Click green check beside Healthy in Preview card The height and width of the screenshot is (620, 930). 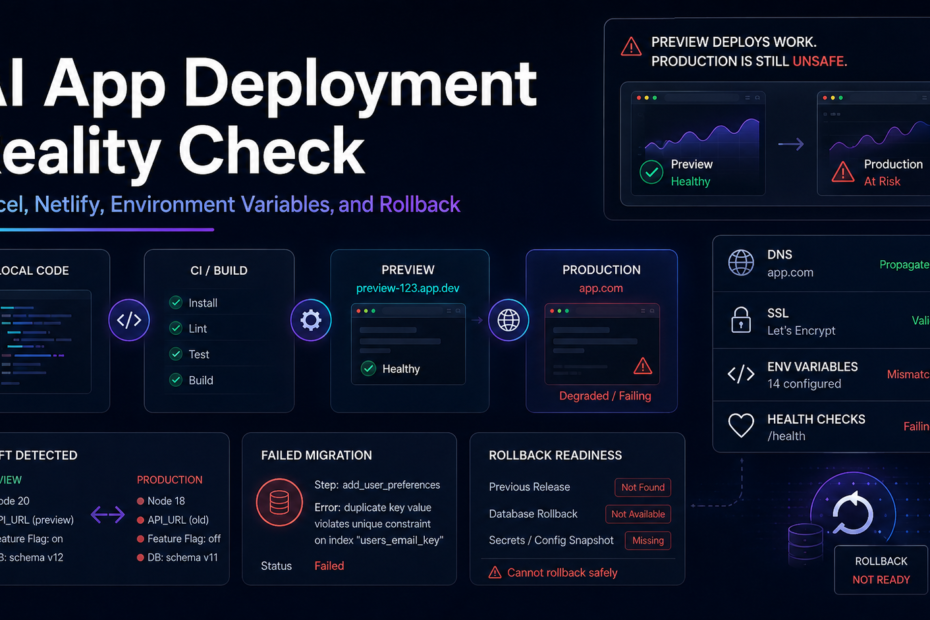[x=368, y=368]
